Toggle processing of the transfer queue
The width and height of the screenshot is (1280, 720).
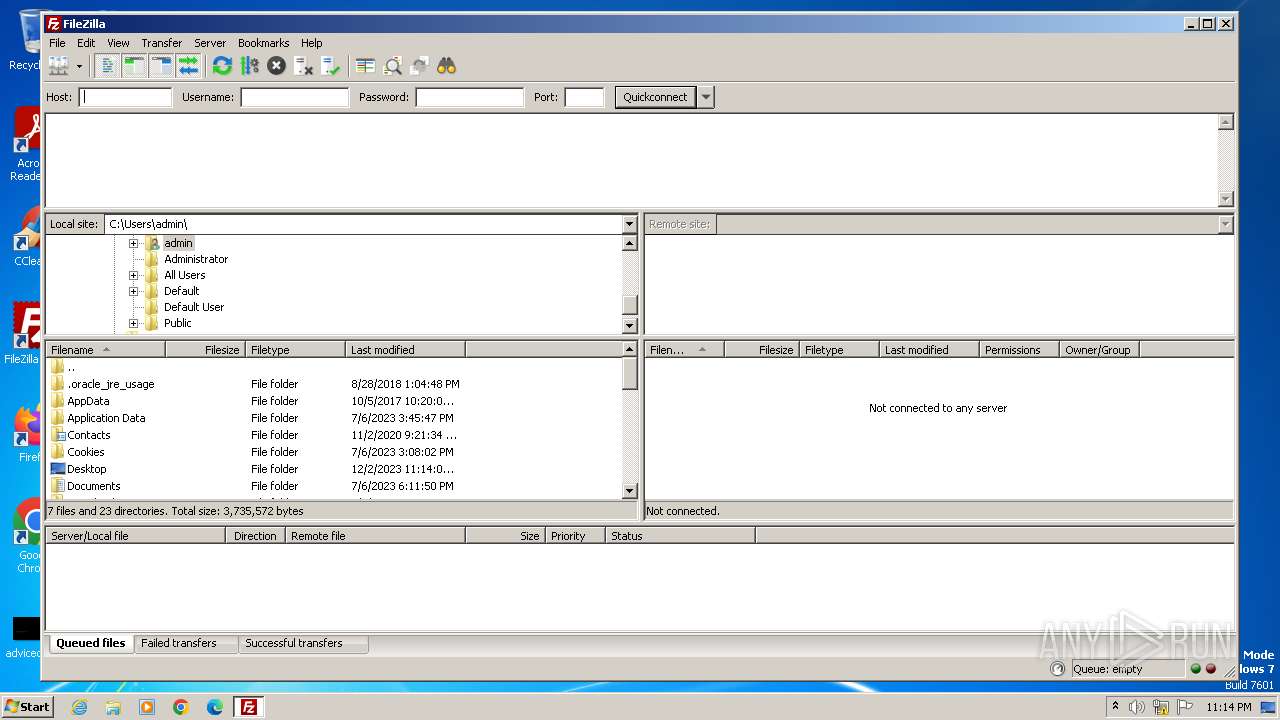[249, 66]
